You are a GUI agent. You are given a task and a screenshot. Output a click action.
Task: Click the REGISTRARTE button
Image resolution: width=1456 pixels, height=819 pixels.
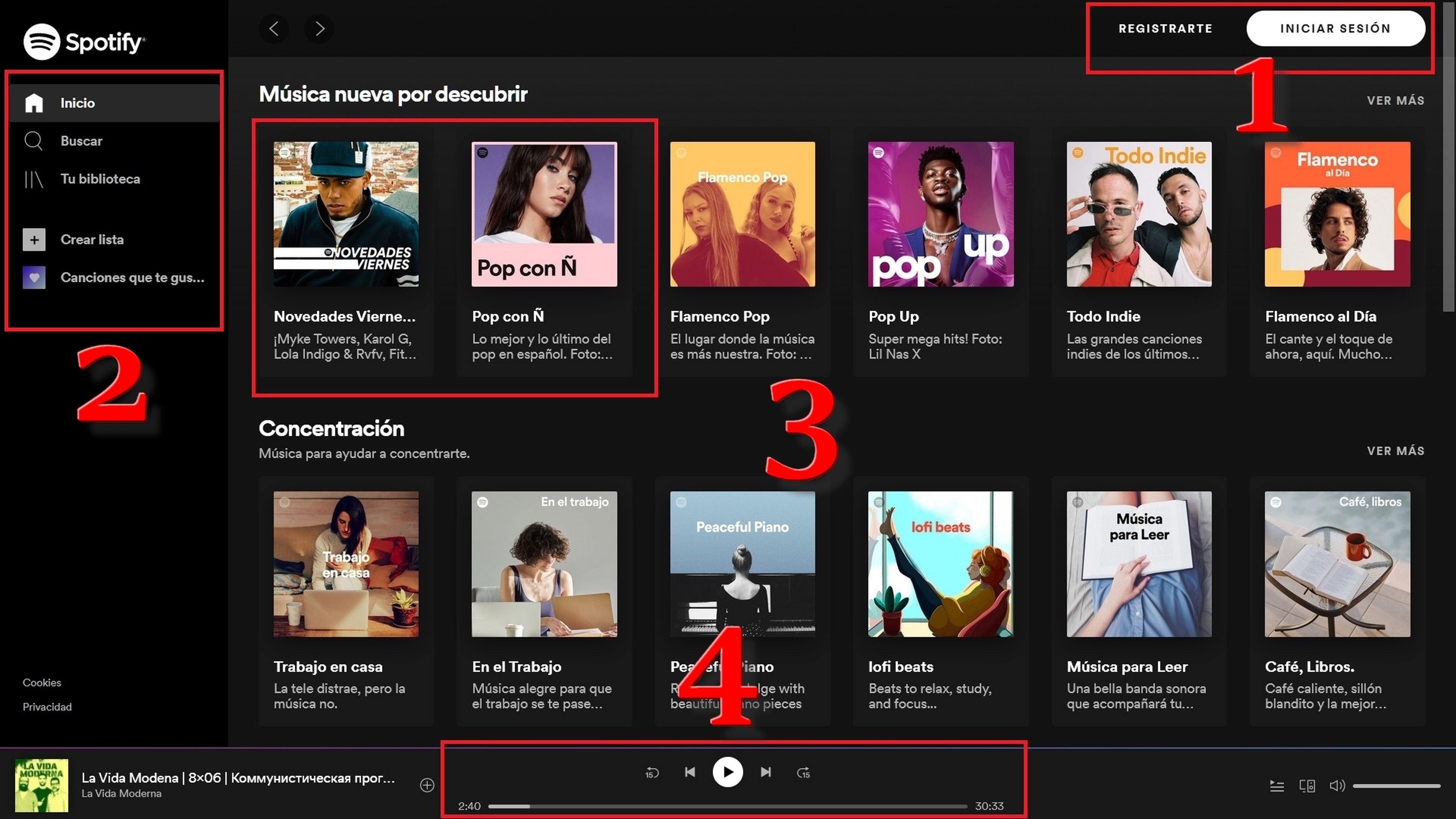1166,28
